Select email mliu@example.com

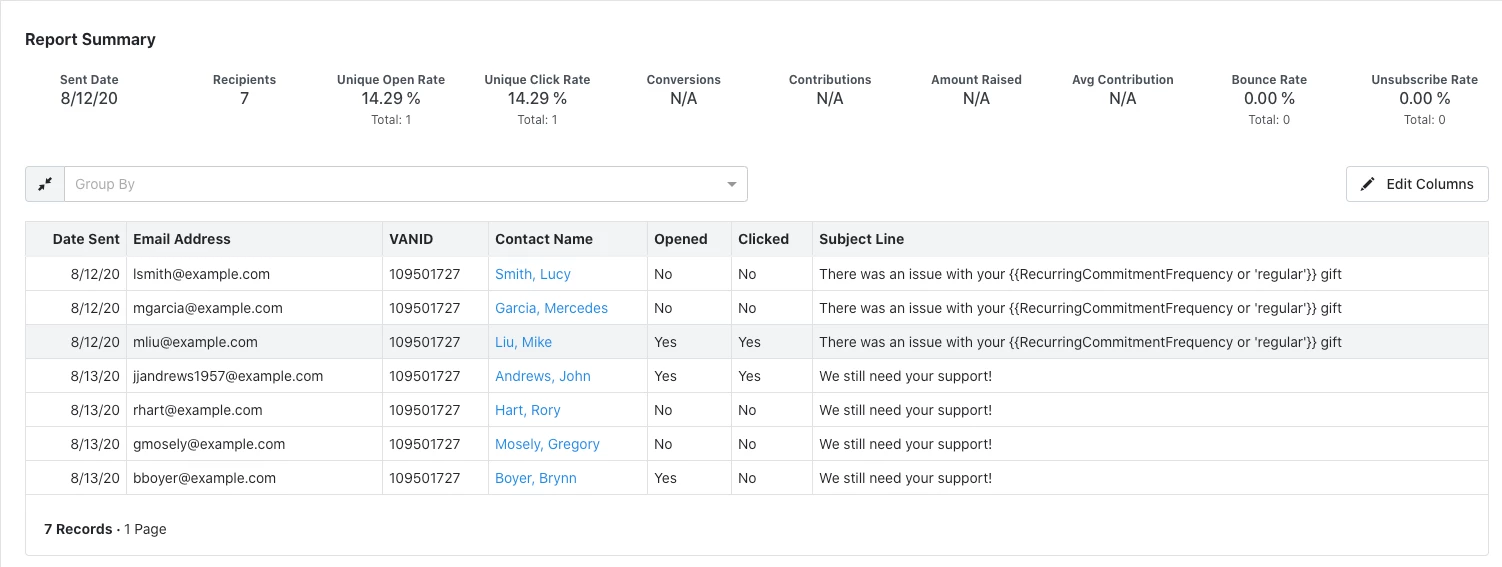[x=195, y=342]
